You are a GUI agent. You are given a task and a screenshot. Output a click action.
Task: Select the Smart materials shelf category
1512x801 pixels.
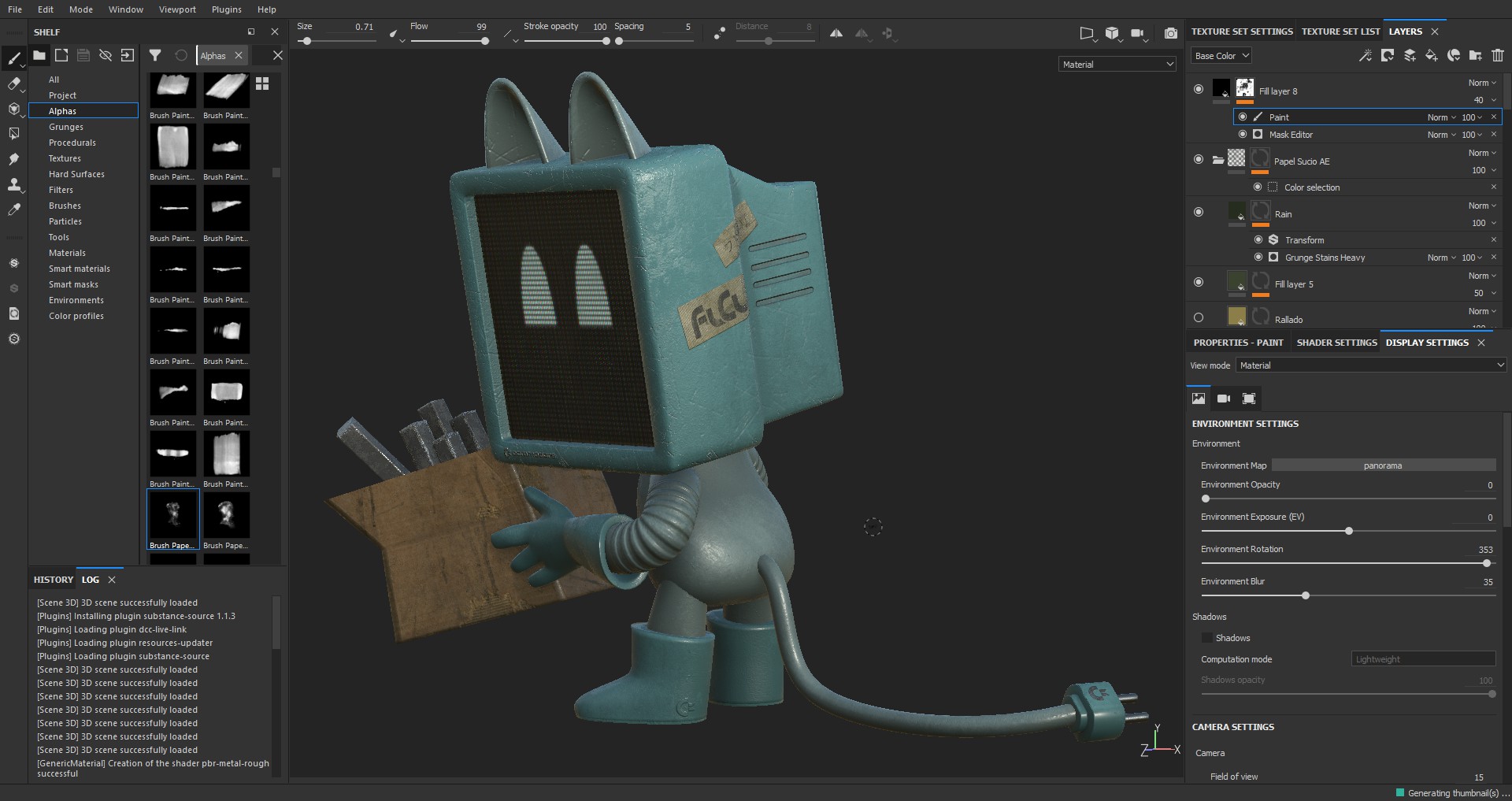[x=80, y=269]
